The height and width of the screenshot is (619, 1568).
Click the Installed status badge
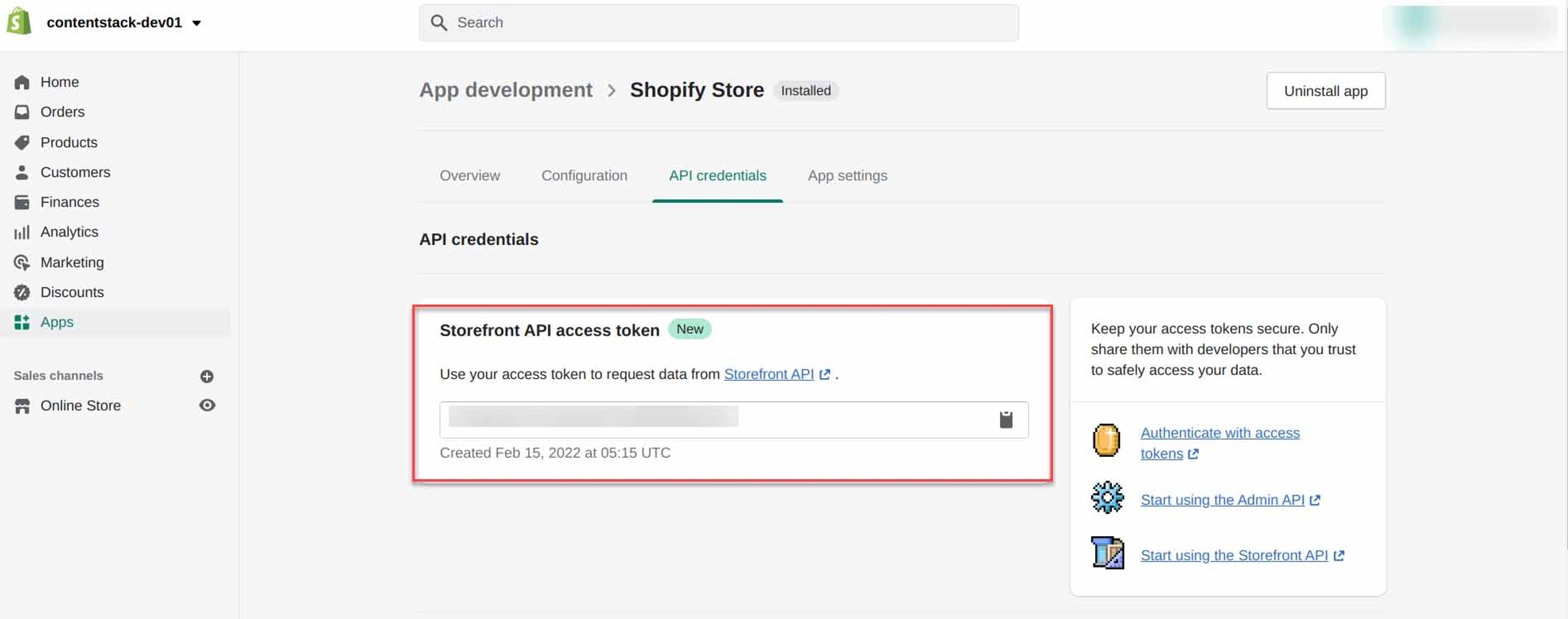pos(805,91)
